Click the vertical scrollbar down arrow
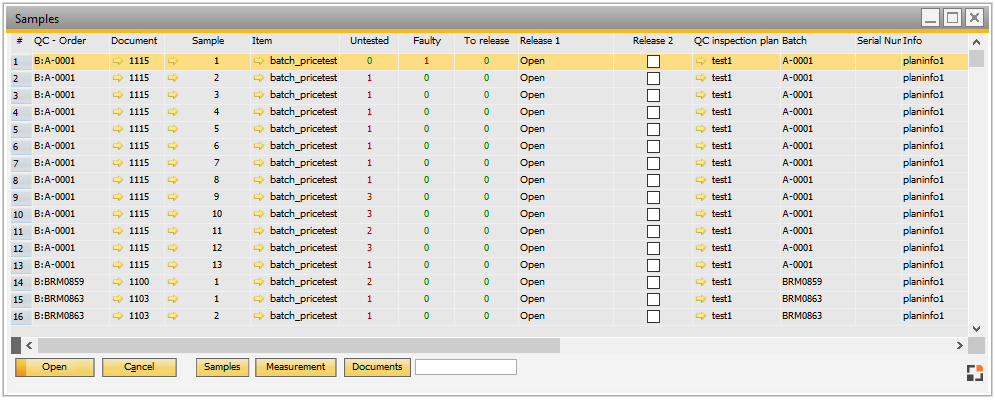 click(x=977, y=327)
